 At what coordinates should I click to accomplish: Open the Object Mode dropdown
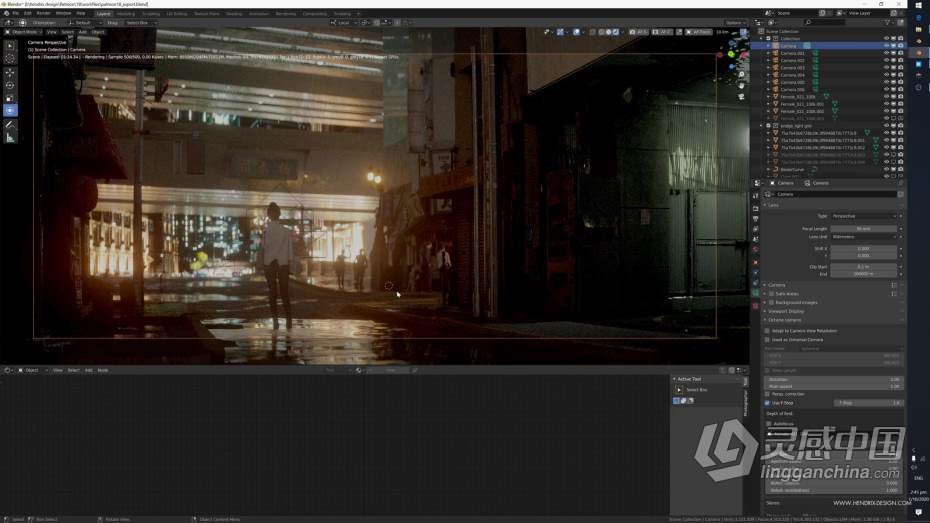(24, 32)
